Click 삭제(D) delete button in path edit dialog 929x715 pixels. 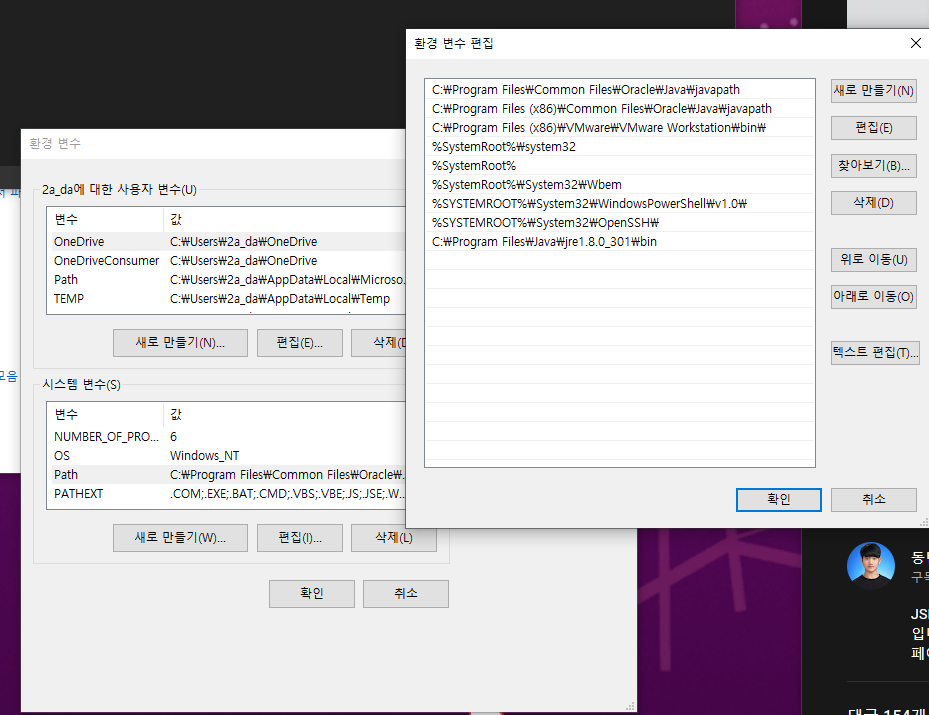[873, 203]
